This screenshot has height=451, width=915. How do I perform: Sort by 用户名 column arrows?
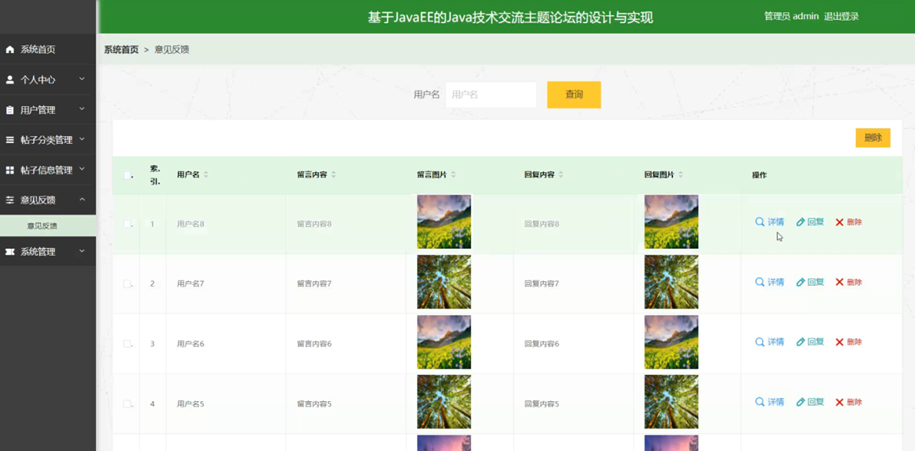pos(205,174)
